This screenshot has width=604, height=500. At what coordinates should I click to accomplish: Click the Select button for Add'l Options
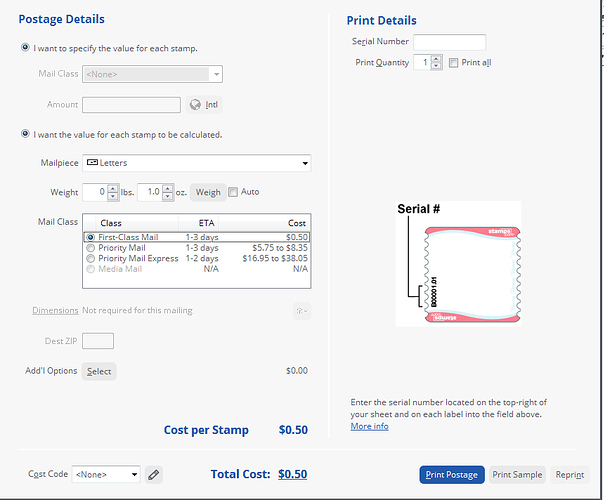click(99, 371)
